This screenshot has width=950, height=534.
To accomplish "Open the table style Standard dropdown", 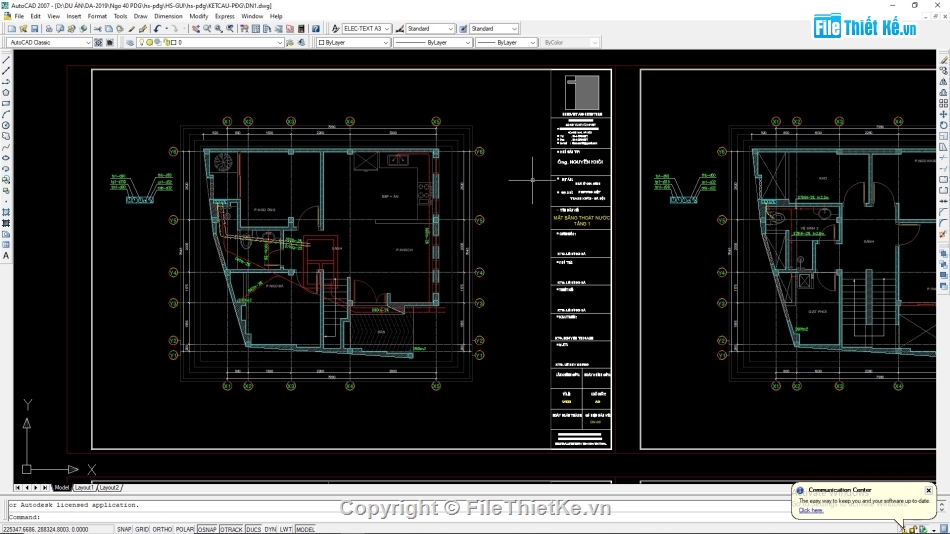I will (494, 28).
